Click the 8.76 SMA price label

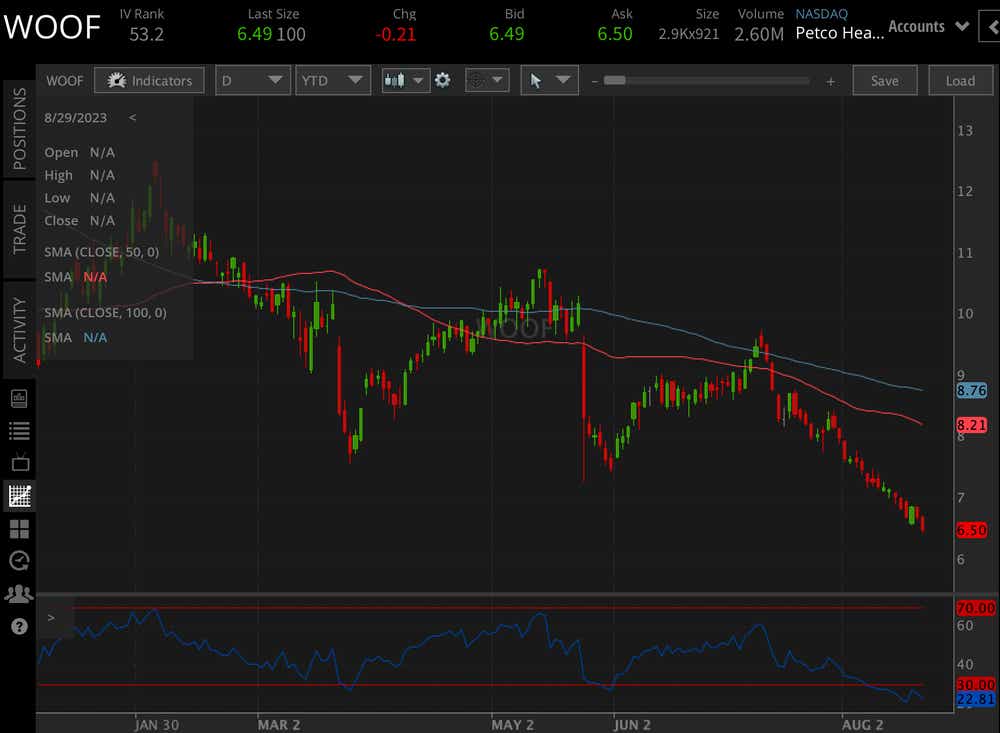[x=971, y=390]
